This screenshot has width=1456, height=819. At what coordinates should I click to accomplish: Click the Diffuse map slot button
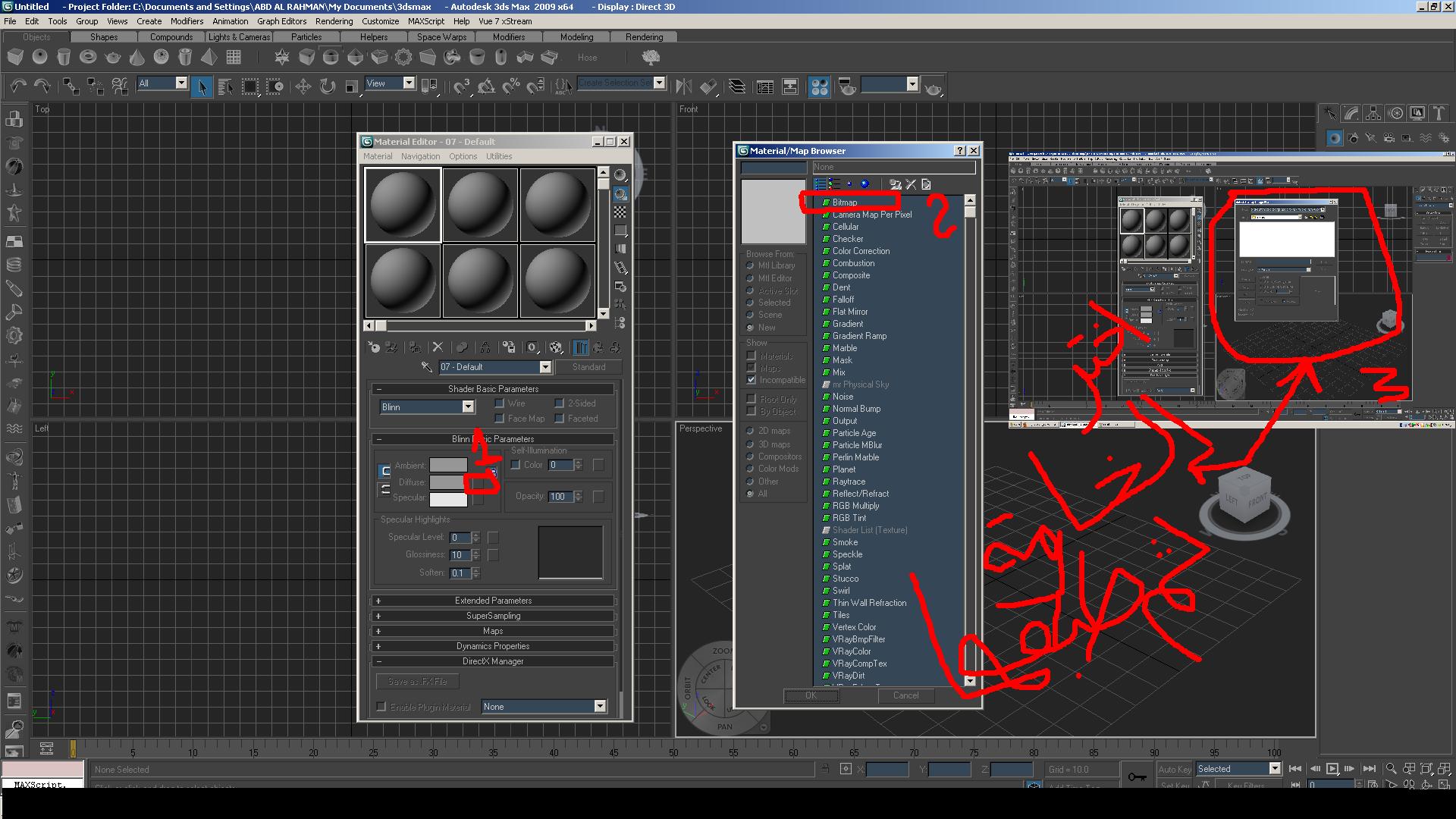click(479, 482)
